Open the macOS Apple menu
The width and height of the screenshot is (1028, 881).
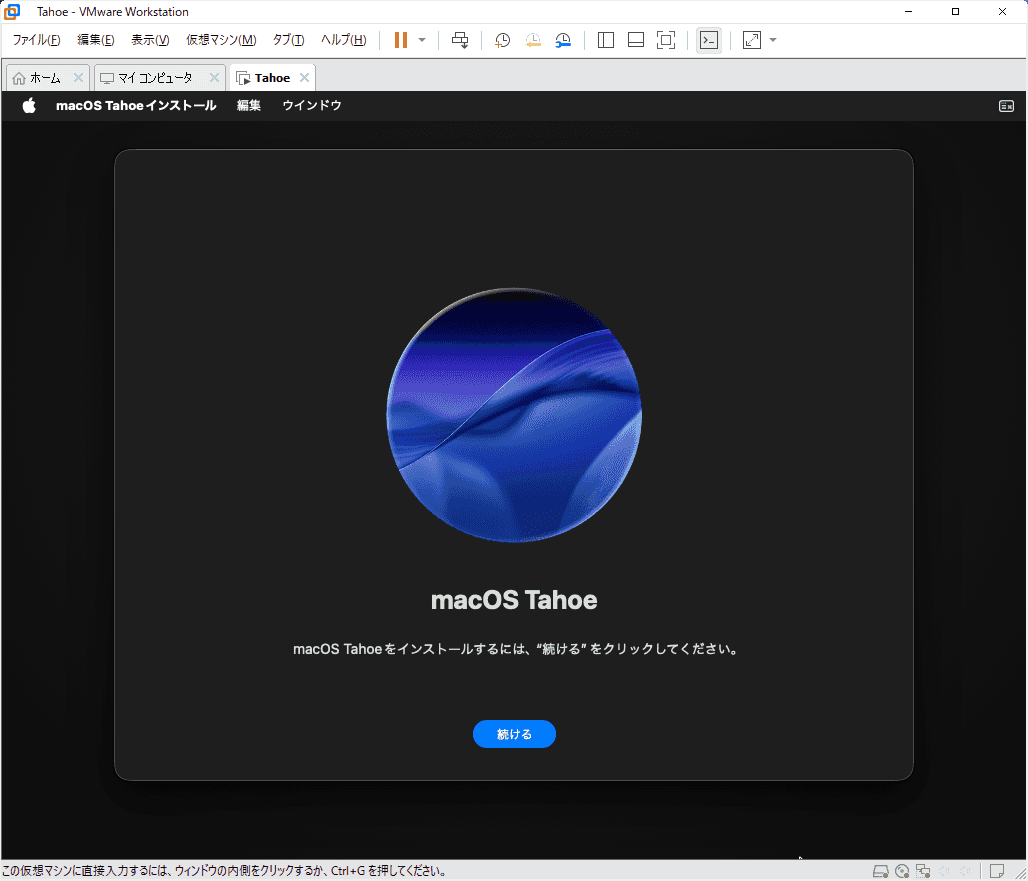point(29,106)
